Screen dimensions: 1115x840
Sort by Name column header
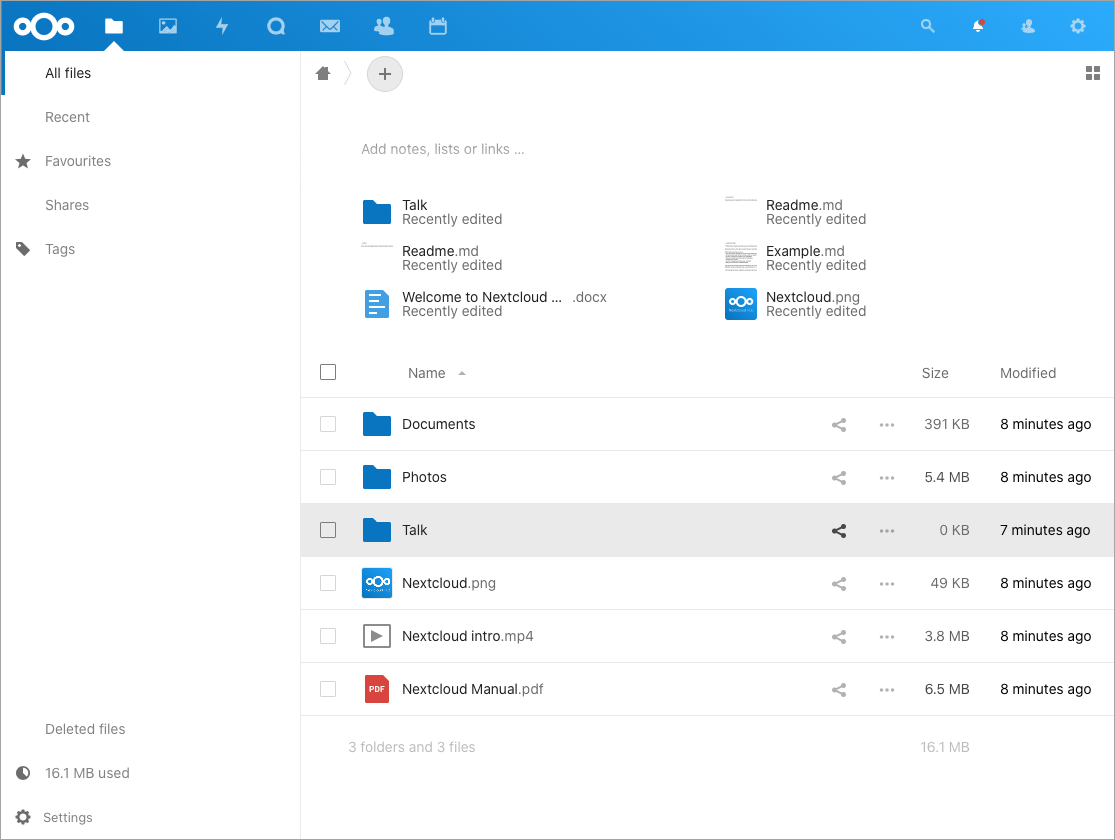click(x=427, y=373)
